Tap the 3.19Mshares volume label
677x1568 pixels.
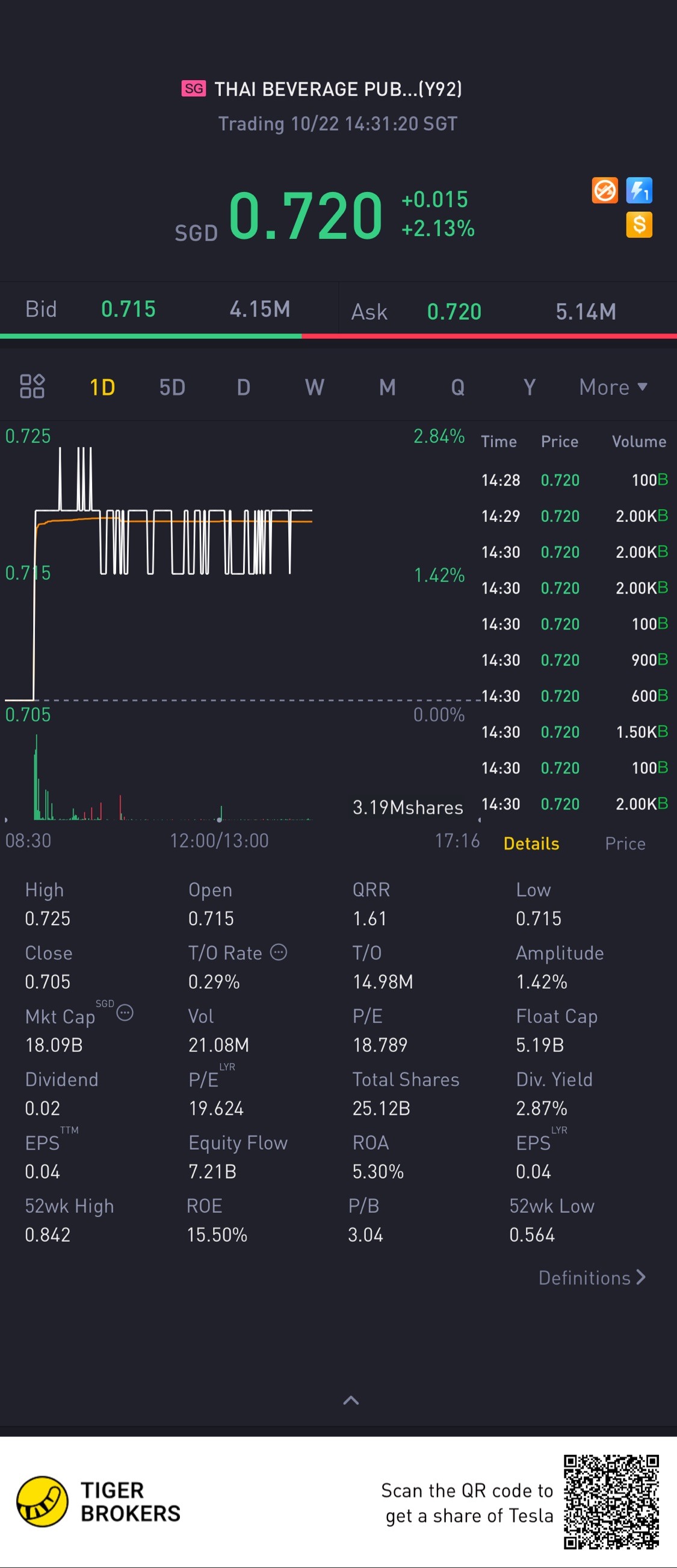[x=408, y=808]
